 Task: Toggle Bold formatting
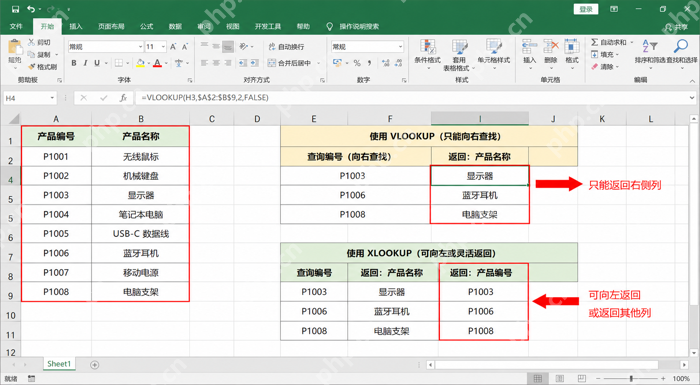(x=74, y=63)
